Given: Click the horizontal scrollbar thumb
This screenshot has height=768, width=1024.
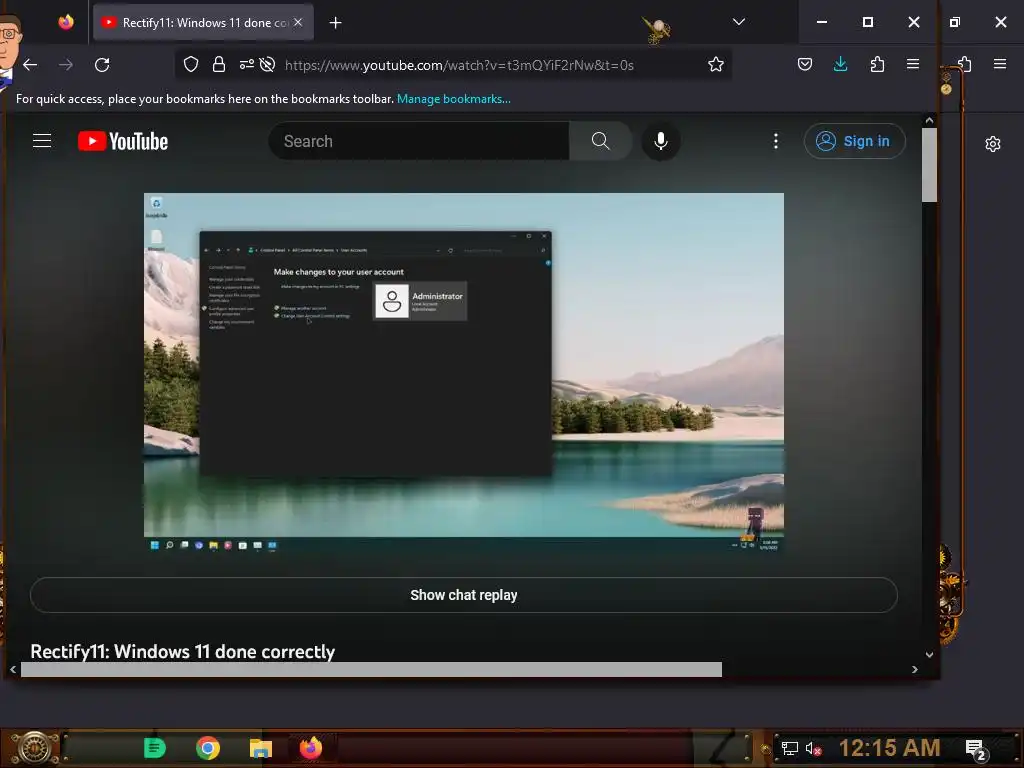Looking at the screenshot, I should tap(371, 669).
